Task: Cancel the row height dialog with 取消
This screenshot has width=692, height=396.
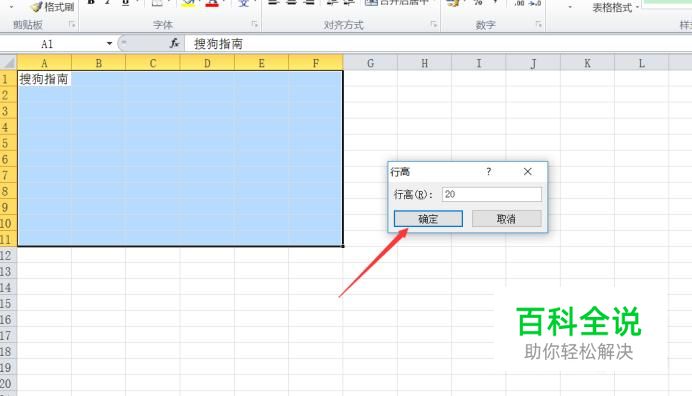Action: [x=507, y=219]
